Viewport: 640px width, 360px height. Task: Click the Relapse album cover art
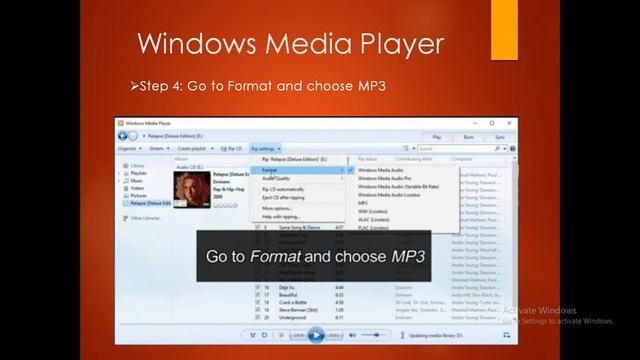(192, 189)
